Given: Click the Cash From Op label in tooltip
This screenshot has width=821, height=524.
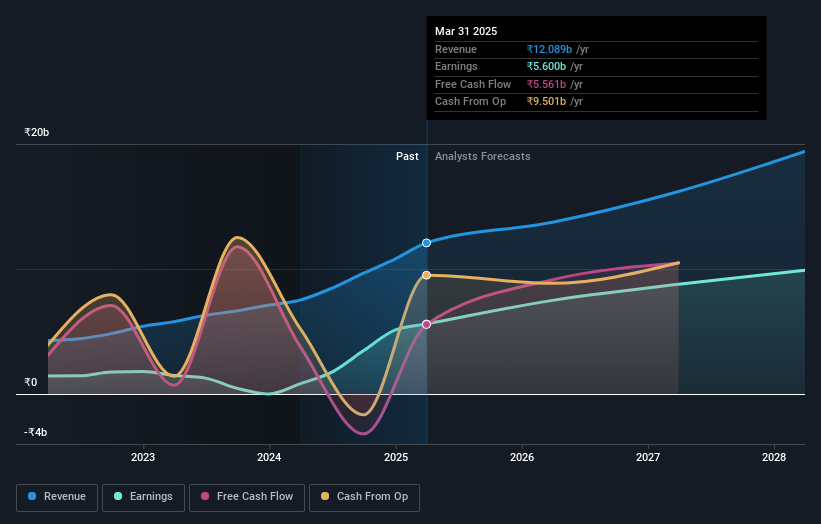Looking at the screenshot, I should point(470,102).
